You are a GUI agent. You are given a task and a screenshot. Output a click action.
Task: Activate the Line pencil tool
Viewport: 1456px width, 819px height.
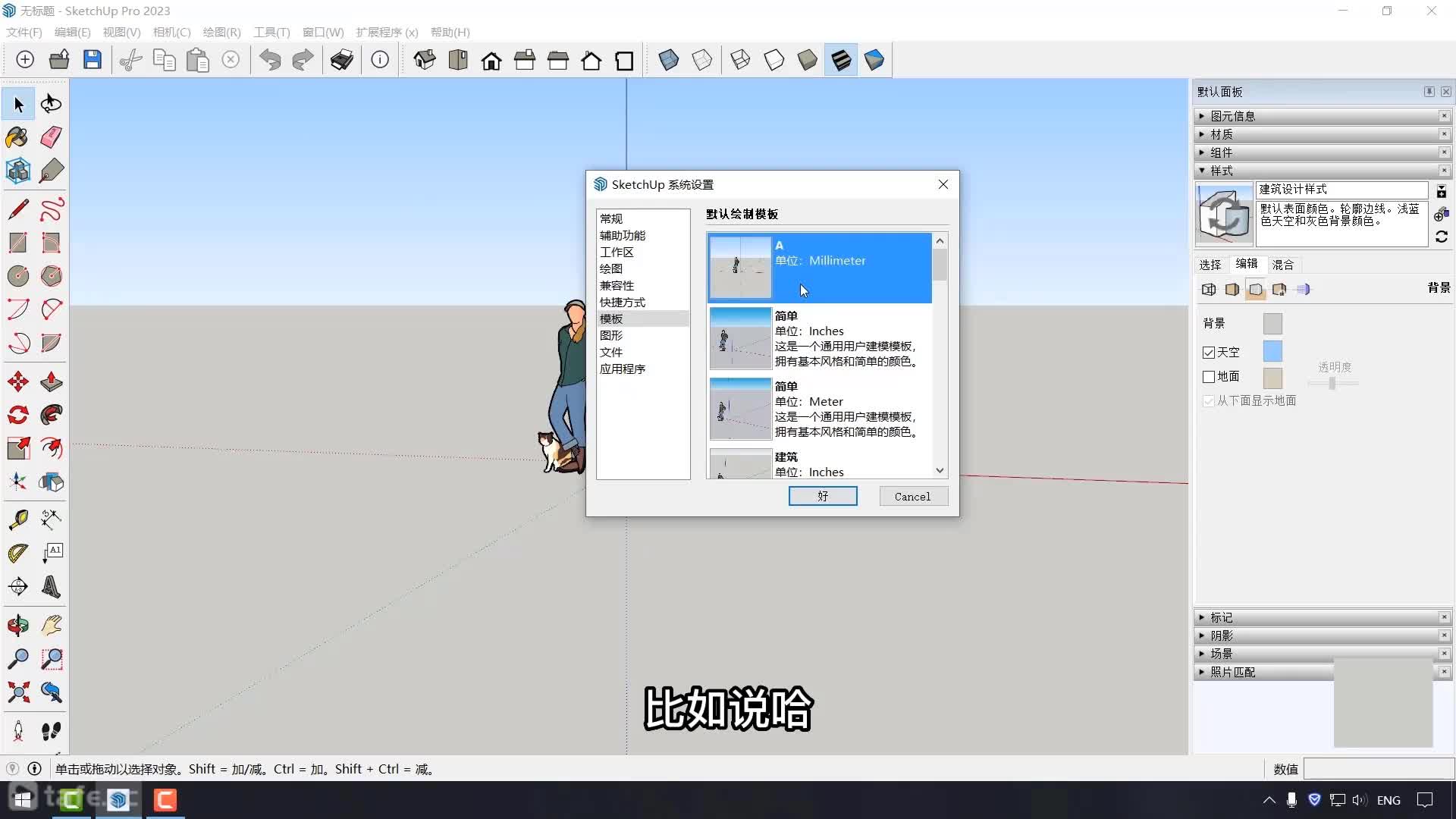coord(18,209)
